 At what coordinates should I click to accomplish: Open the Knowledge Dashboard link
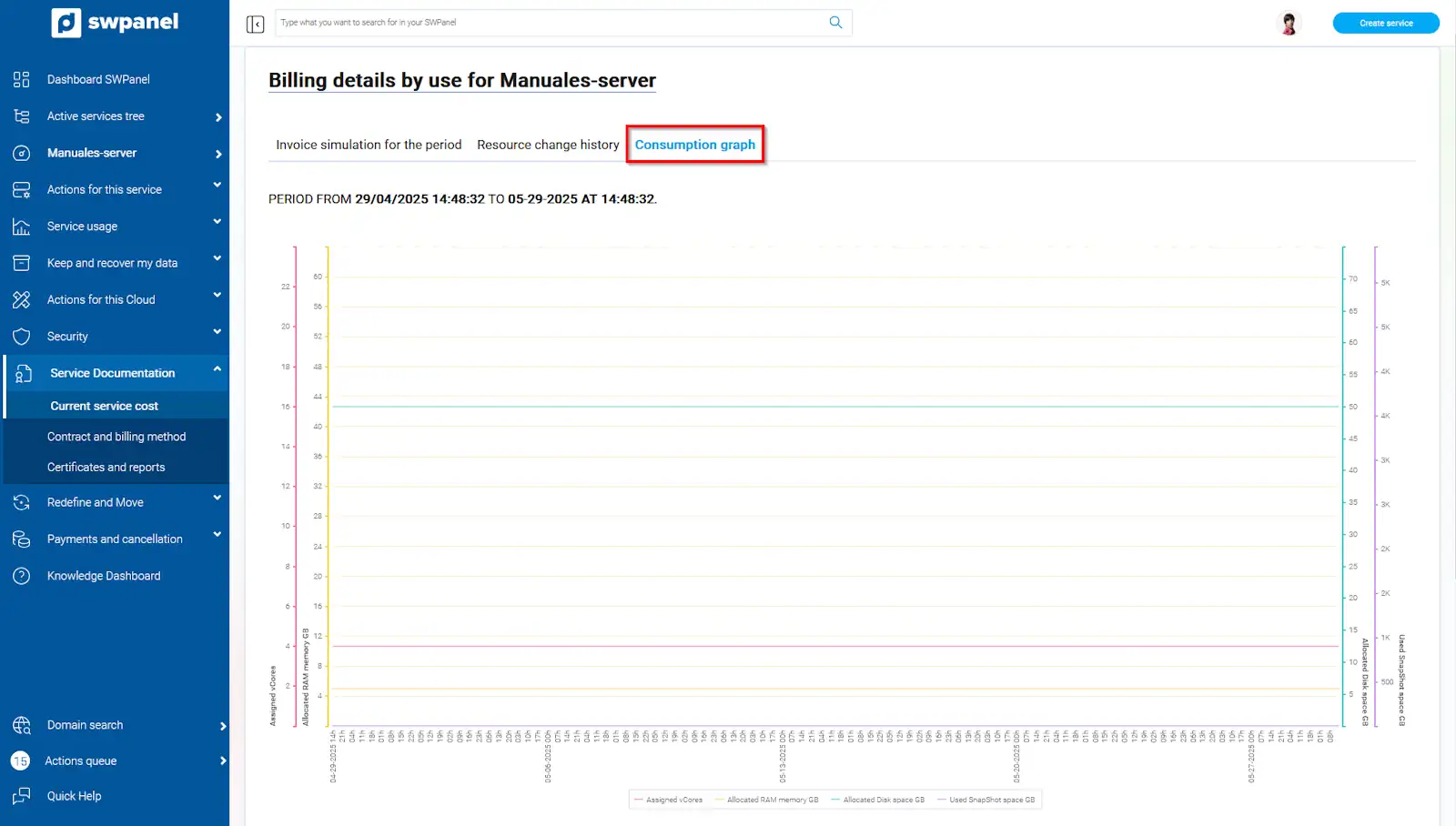coord(104,576)
